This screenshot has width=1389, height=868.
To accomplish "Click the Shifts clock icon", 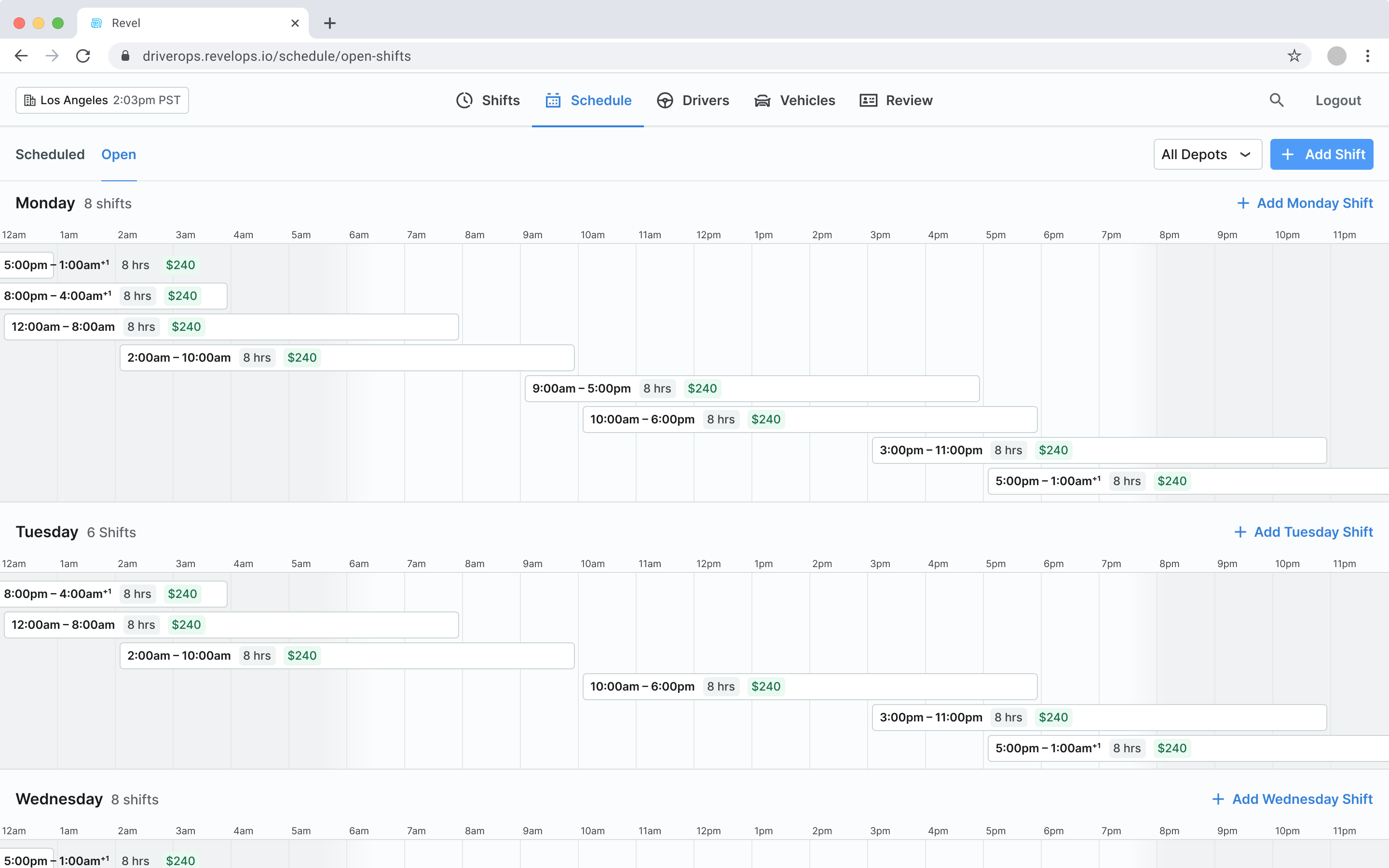I will [464, 100].
